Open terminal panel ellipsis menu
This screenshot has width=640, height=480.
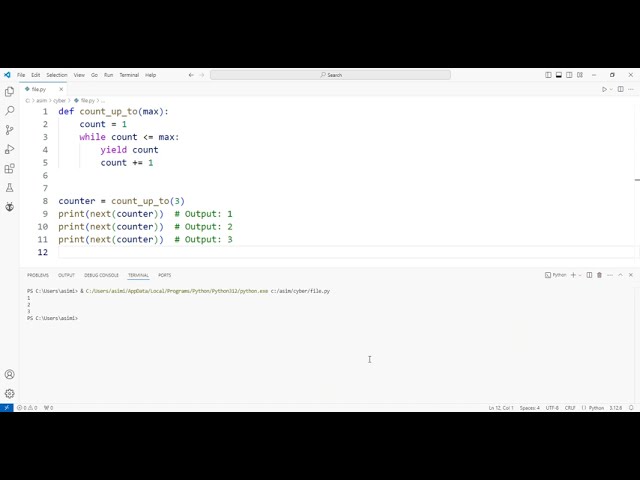click(x=610, y=275)
